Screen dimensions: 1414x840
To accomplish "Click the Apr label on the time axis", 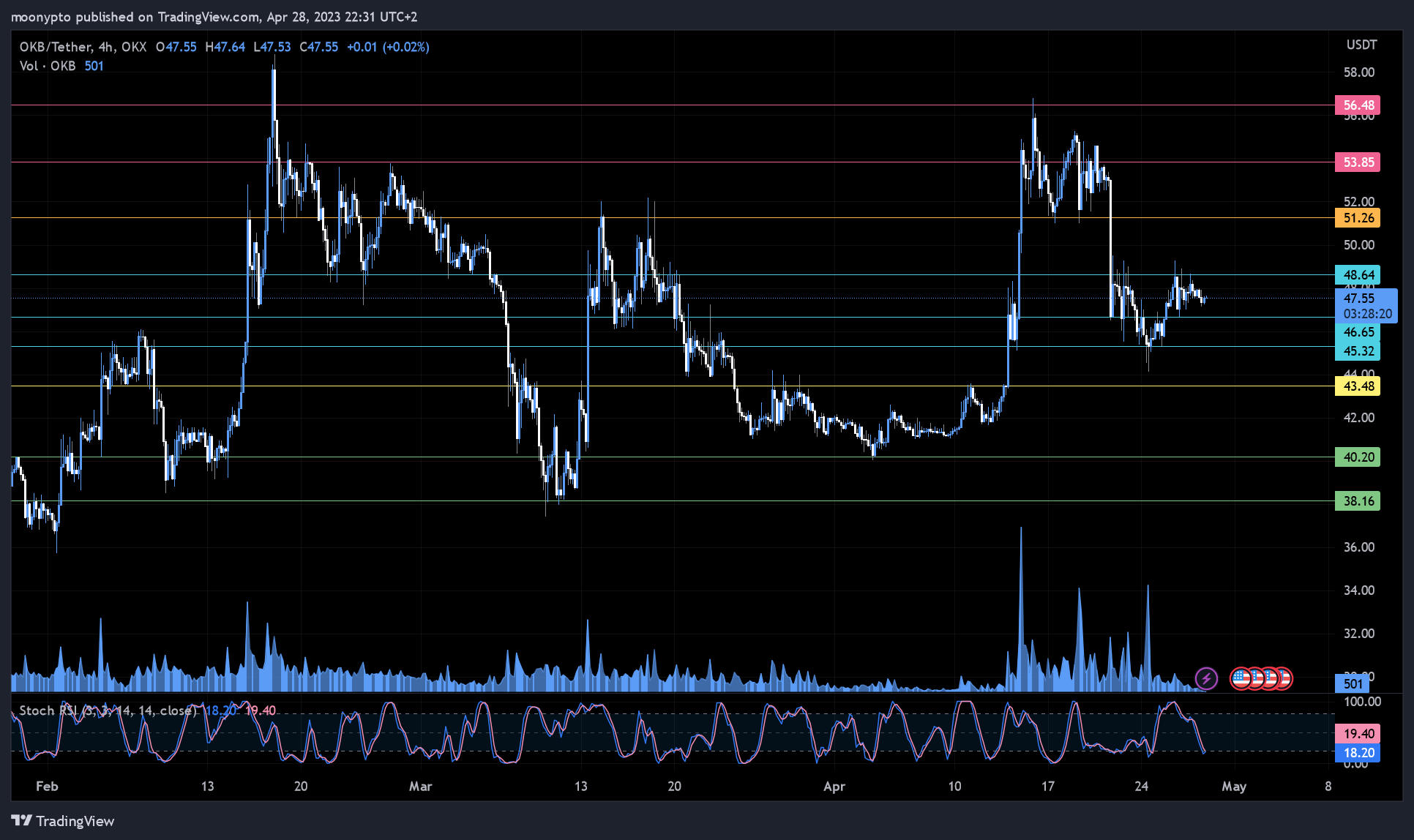I will pos(834,787).
